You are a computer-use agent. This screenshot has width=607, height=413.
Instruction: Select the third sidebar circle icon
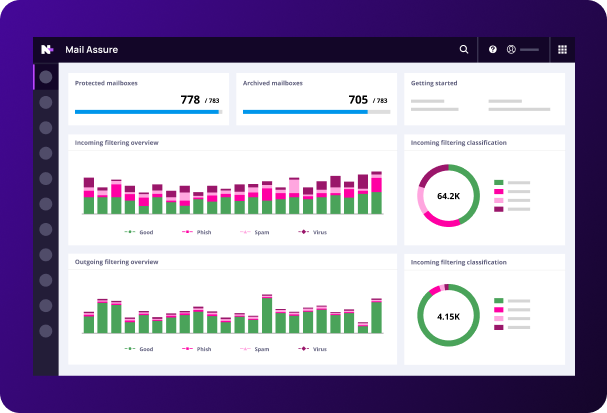[46, 128]
